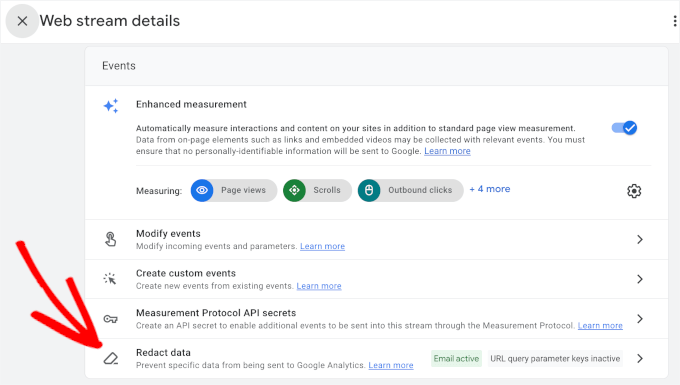The height and width of the screenshot is (385, 680).
Task: Show the + 4 more measurements
Action: pos(490,189)
